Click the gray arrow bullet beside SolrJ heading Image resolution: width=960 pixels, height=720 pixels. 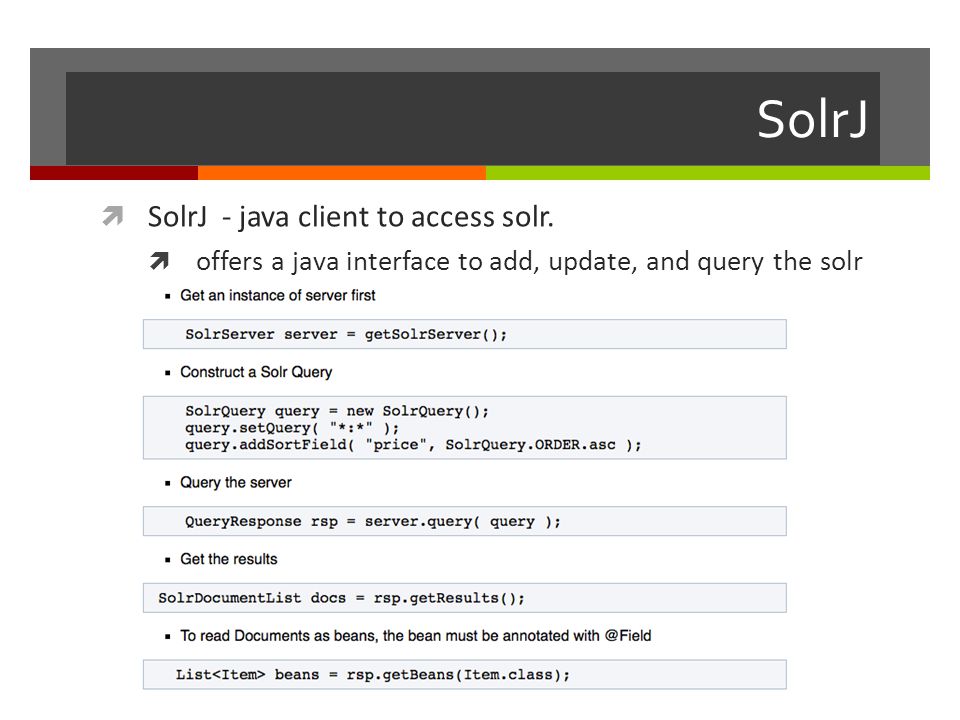tap(113, 216)
